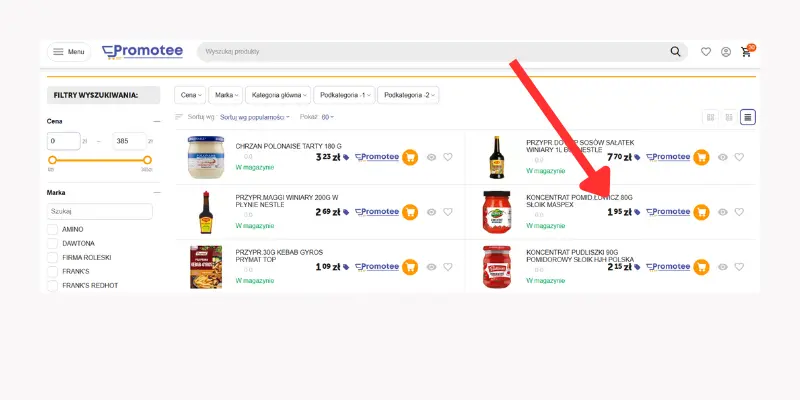Expand the Marka filter dropdown
Viewport: 800px width, 400px height.
click(x=226, y=95)
